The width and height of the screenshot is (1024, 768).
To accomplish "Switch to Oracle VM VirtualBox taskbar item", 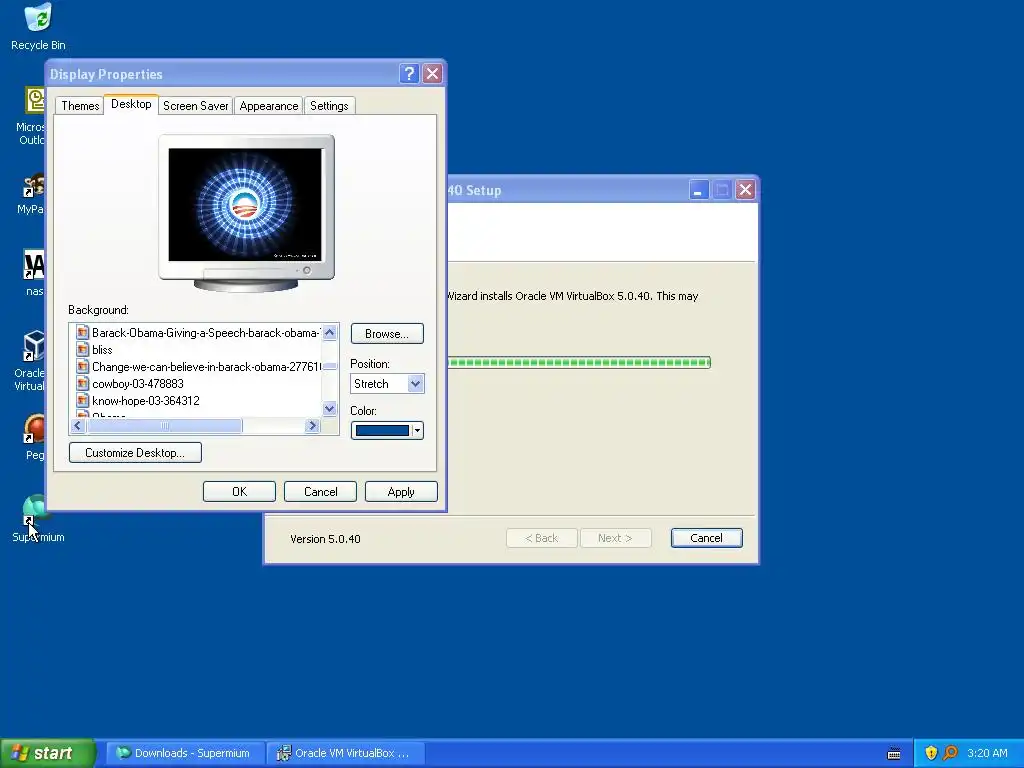I will pyautogui.click(x=346, y=753).
